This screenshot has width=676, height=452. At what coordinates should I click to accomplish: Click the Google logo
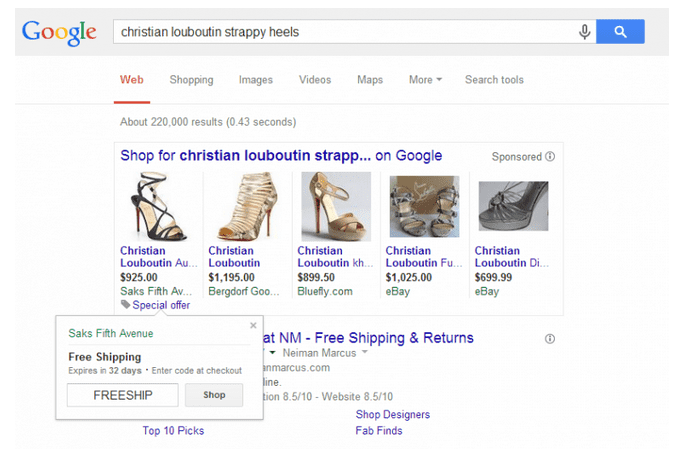(x=59, y=31)
